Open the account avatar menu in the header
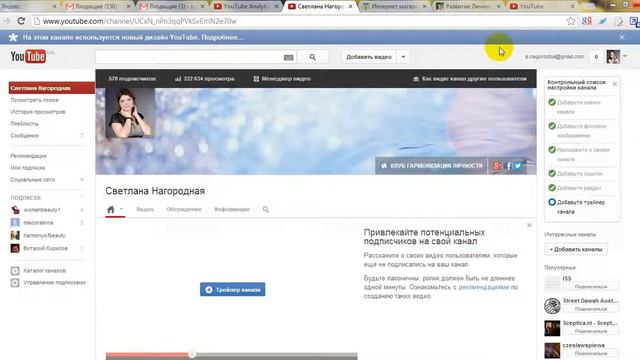The width and height of the screenshot is (640, 360). tap(613, 57)
